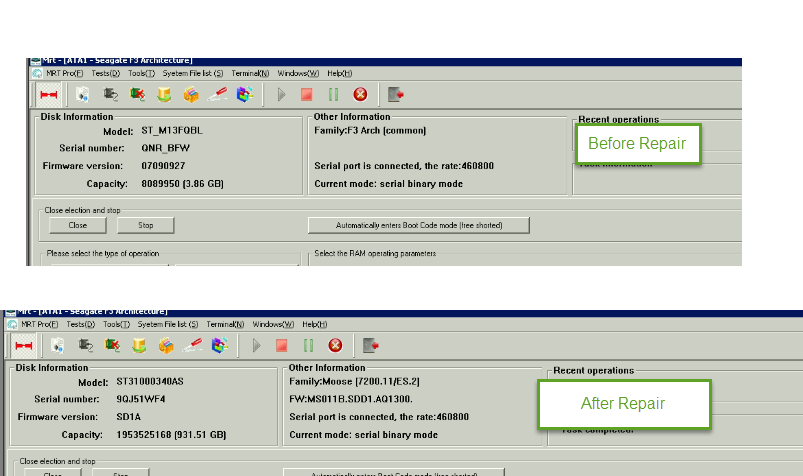Click title bar app icon in Before Repair window
The width and height of the screenshot is (803, 476).
click(35, 61)
